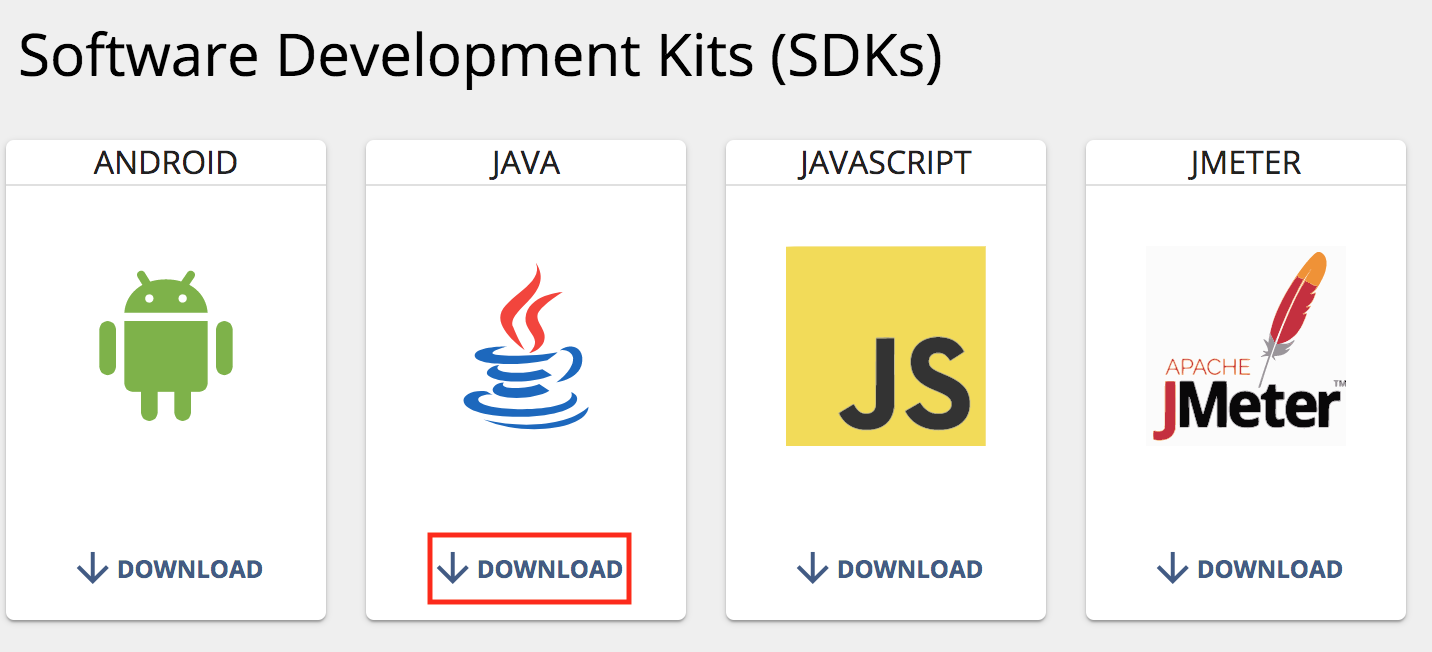This screenshot has height=652, width=1432.
Task: Select the JMETER card header
Action: pos(1246,162)
